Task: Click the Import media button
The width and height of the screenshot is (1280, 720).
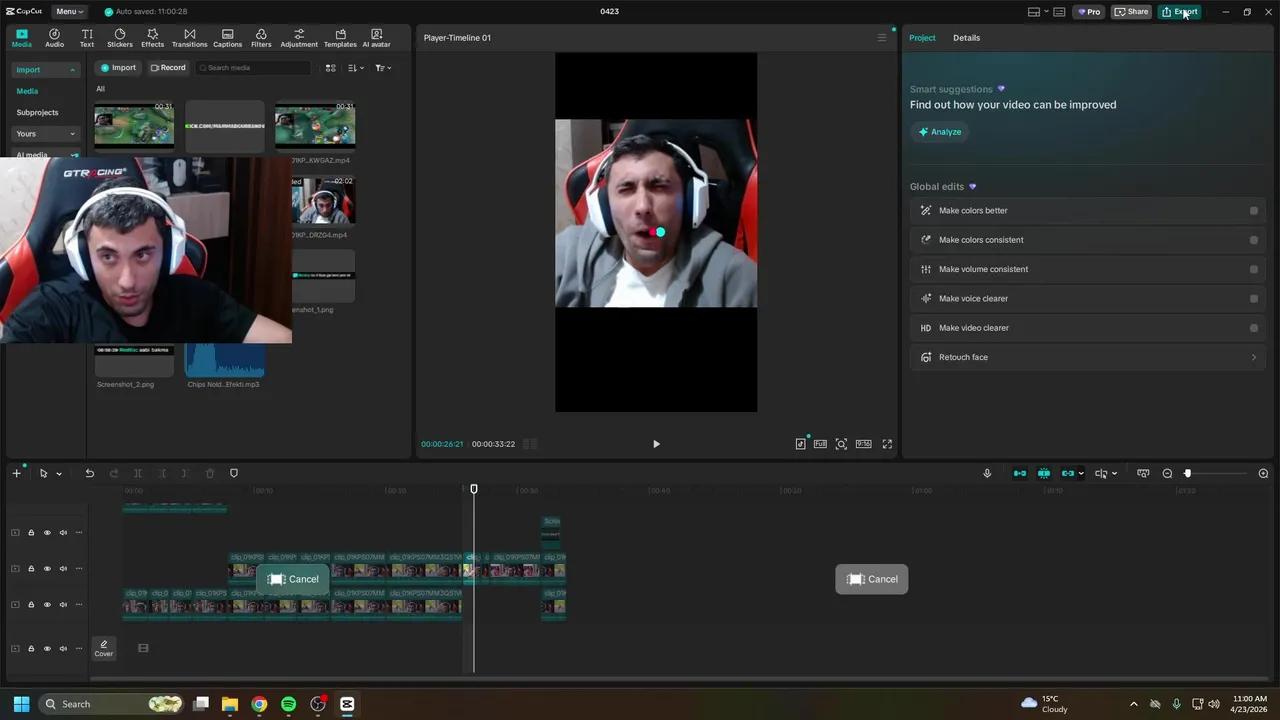Action: tap(117, 68)
